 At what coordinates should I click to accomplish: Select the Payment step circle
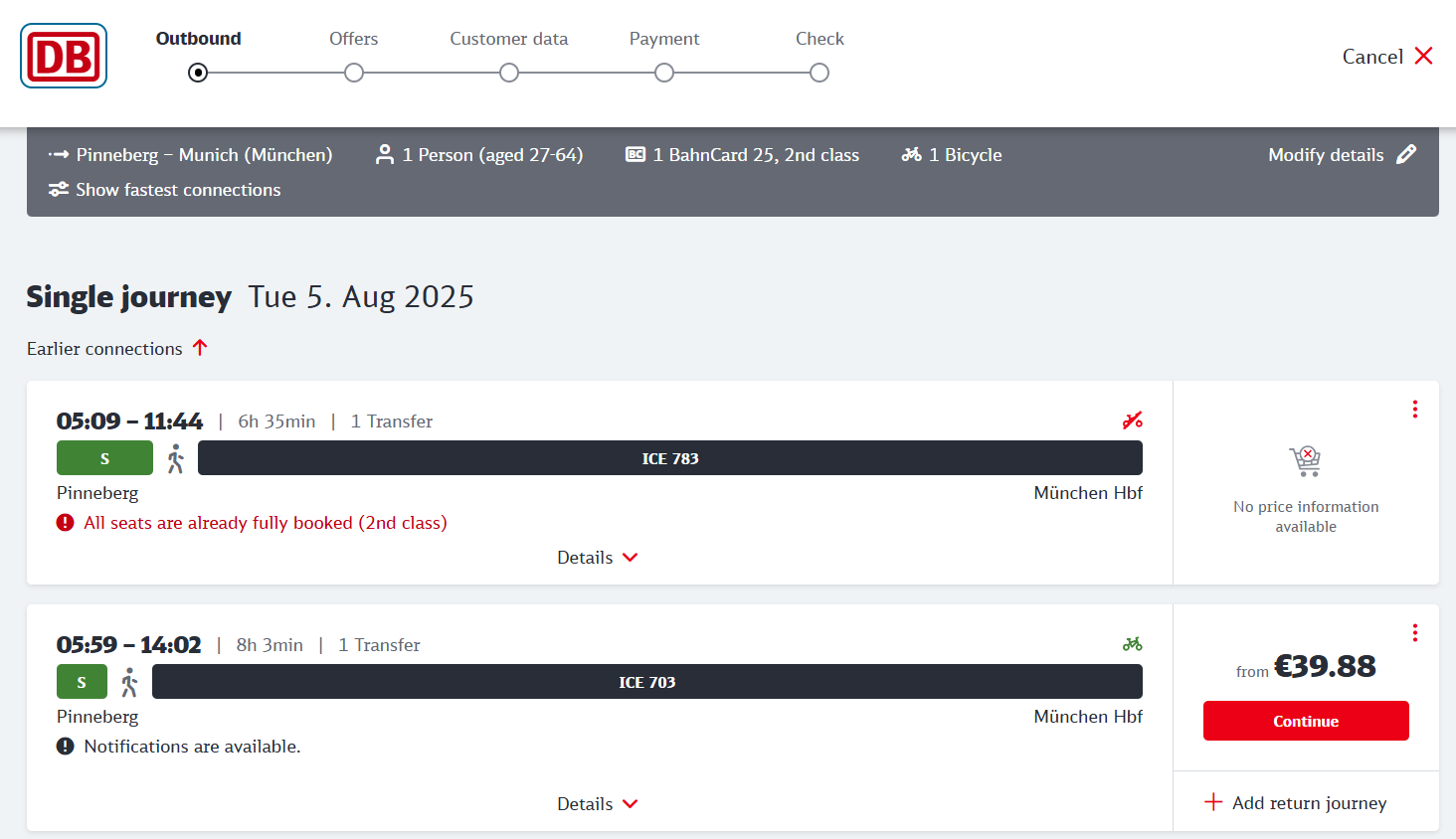664,72
